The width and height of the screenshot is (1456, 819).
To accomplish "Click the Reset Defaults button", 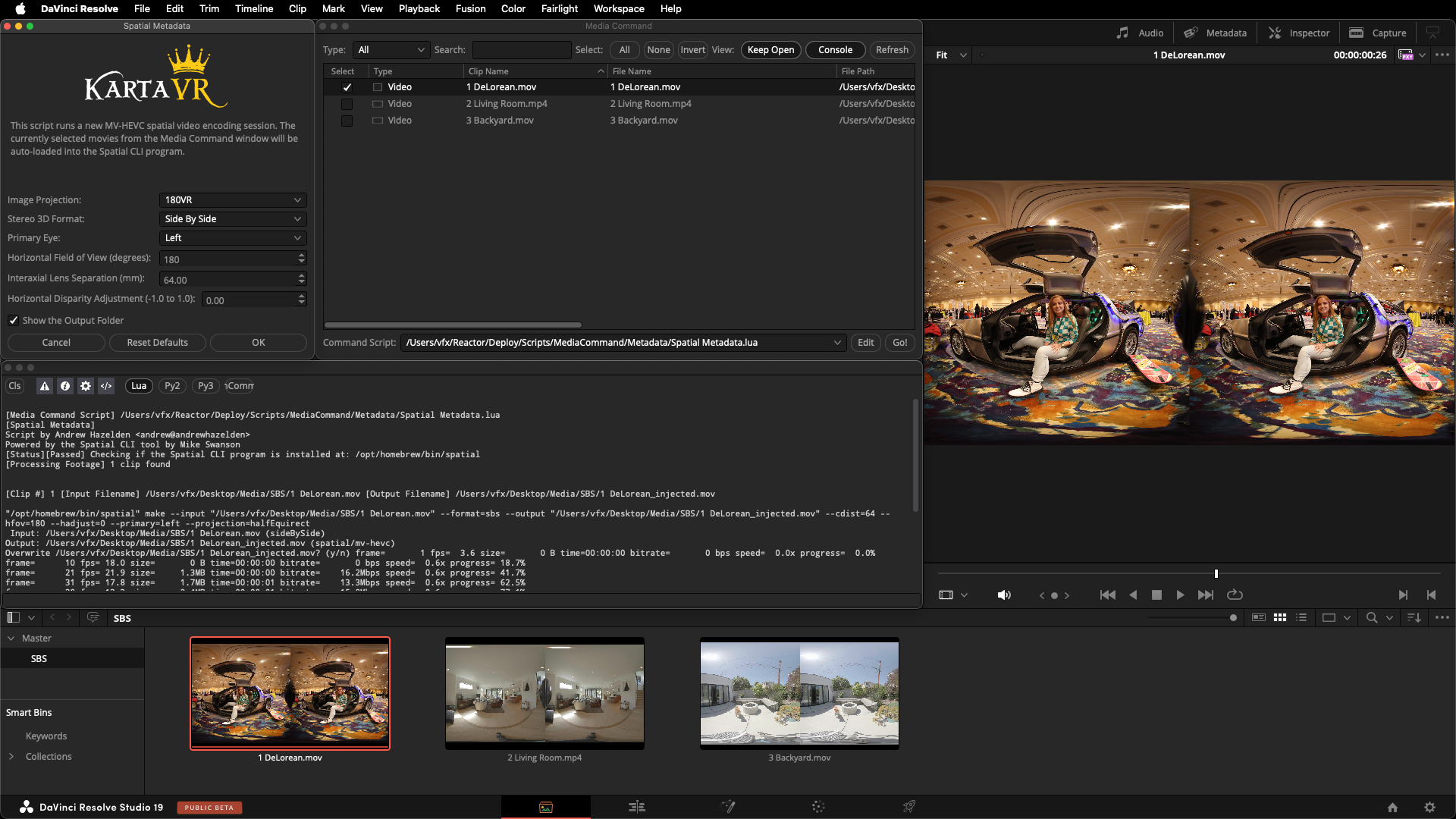I will coord(157,343).
